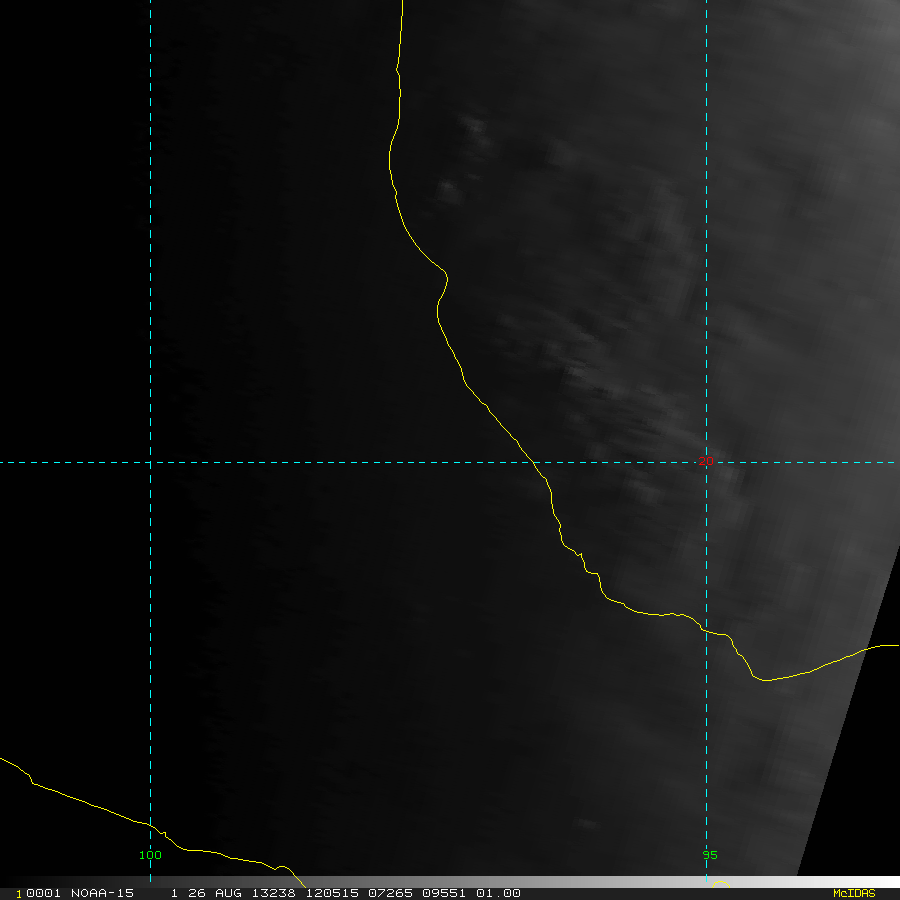Click intersection of 95 longitude and latitude lines
The height and width of the screenshot is (900, 900).
tap(706, 462)
